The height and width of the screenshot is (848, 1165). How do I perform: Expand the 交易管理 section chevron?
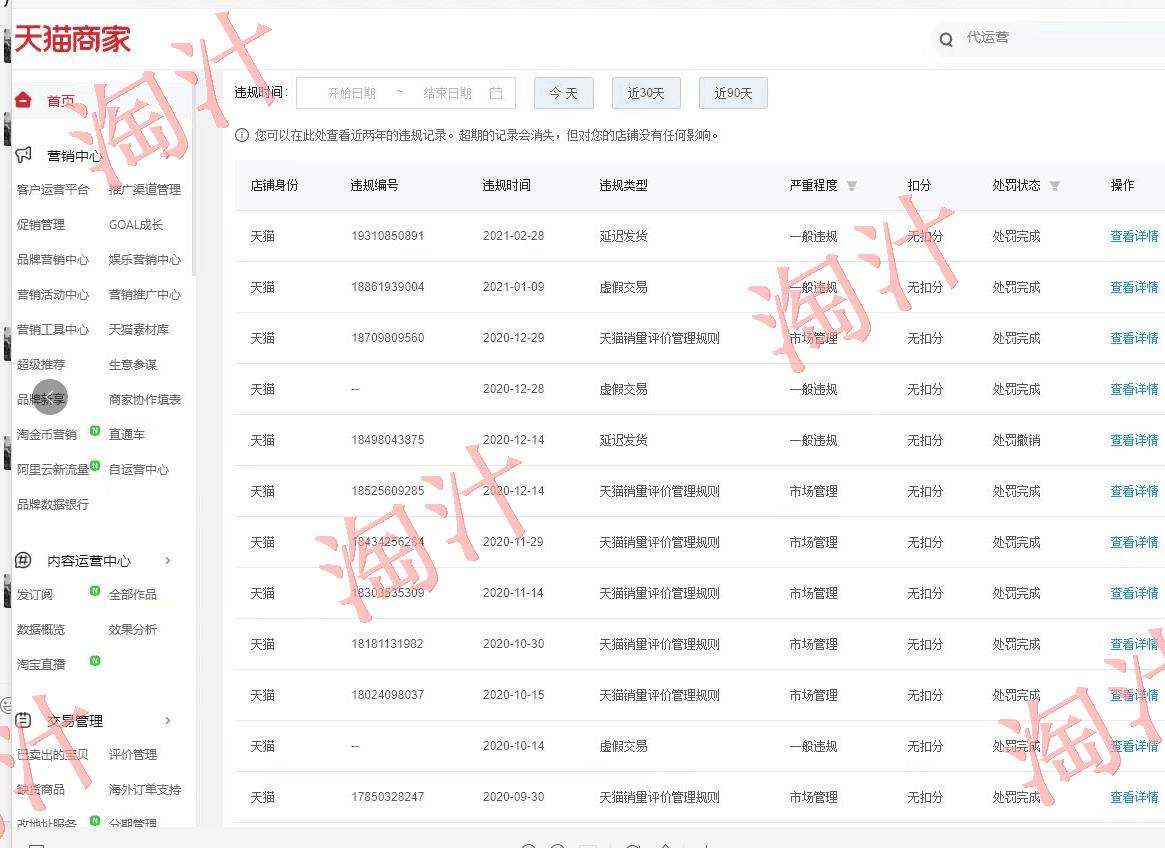(168, 720)
